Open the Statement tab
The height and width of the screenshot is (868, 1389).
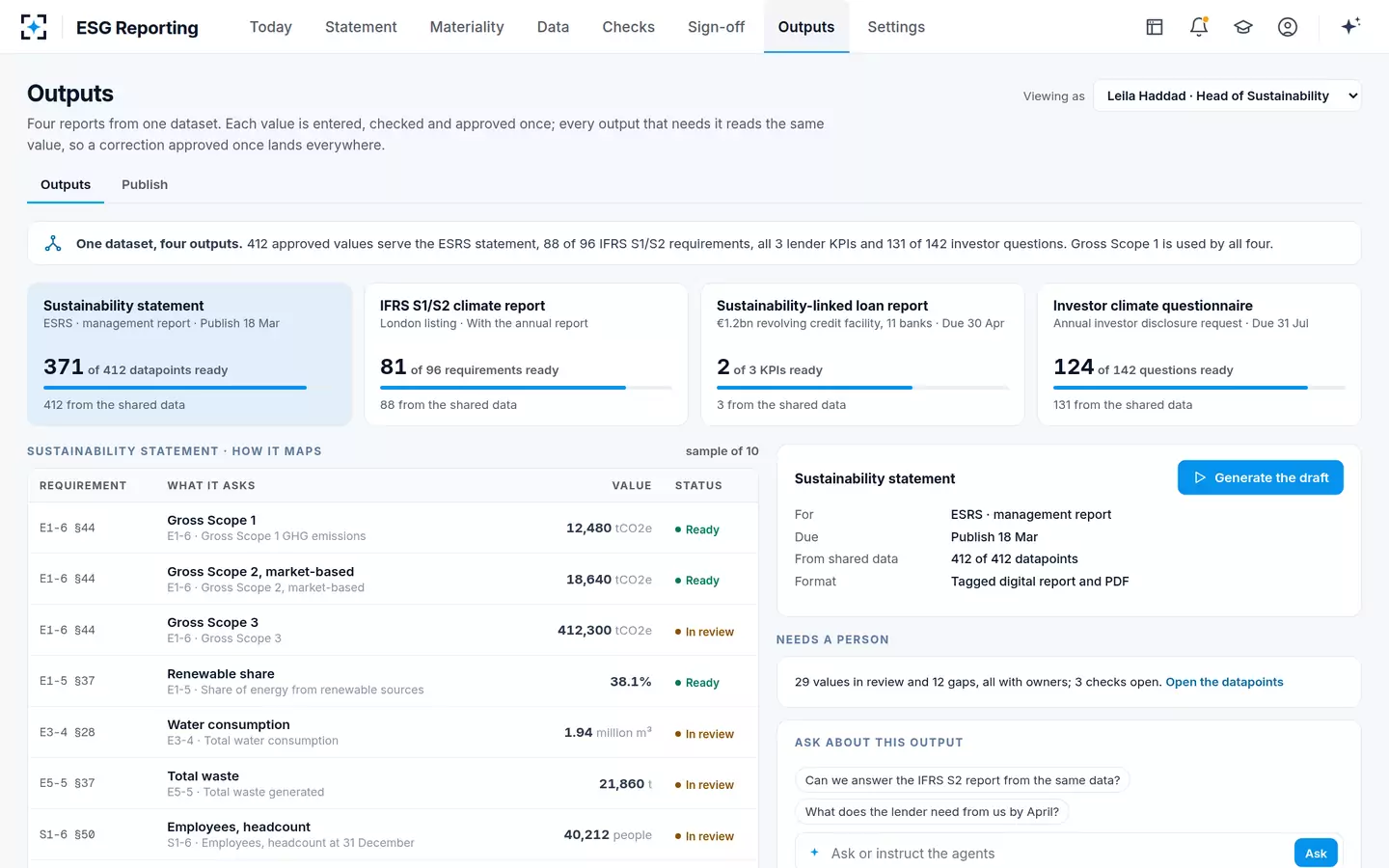(x=361, y=27)
